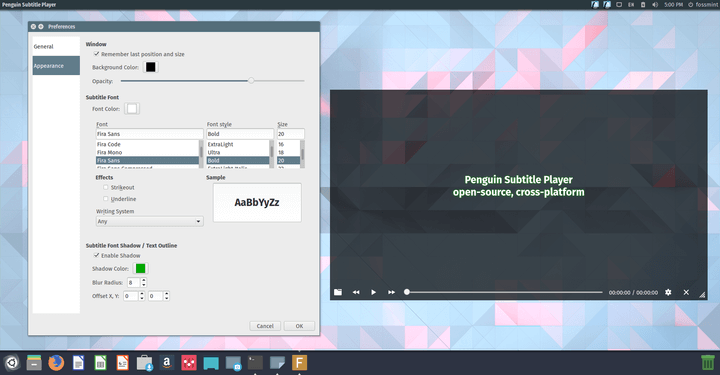
Task: Open the green Shadow Color swatch
Action: point(141,269)
